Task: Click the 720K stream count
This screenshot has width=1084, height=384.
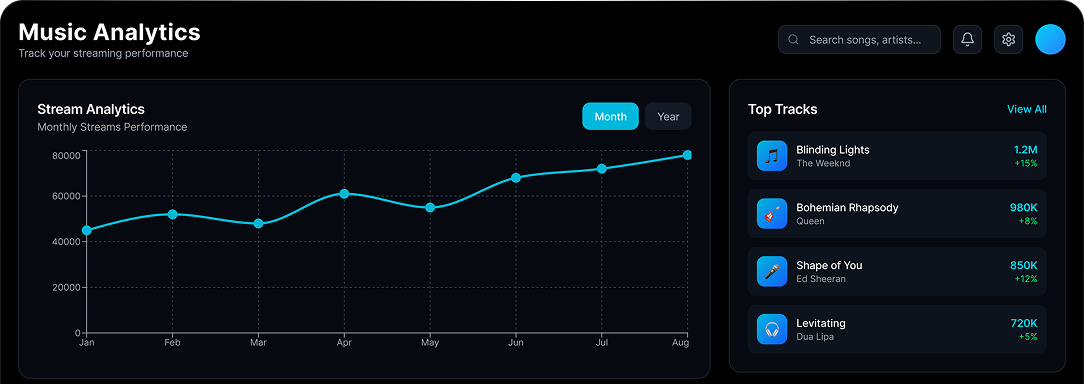Action: (x=1023, y=323)
